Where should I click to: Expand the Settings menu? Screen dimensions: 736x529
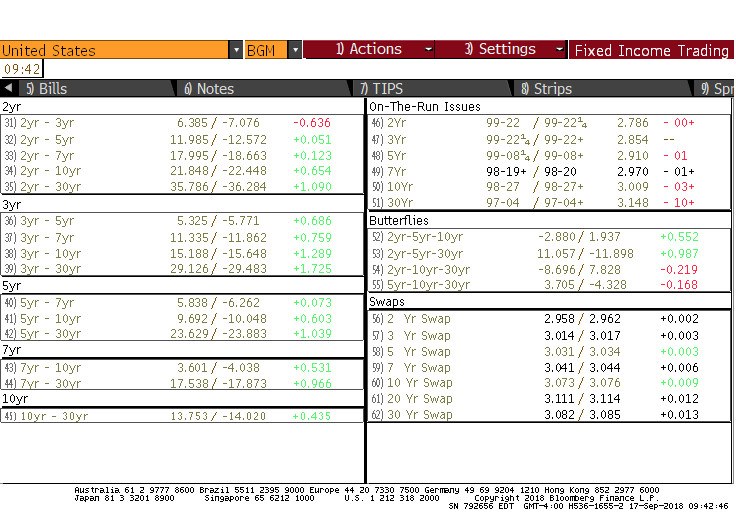pyautogui.click(x=501, y=49)
